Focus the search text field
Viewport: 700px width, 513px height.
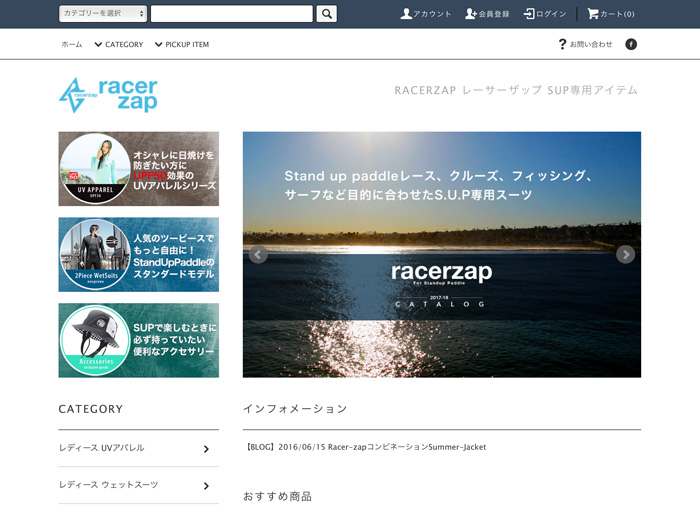point(232,14)
